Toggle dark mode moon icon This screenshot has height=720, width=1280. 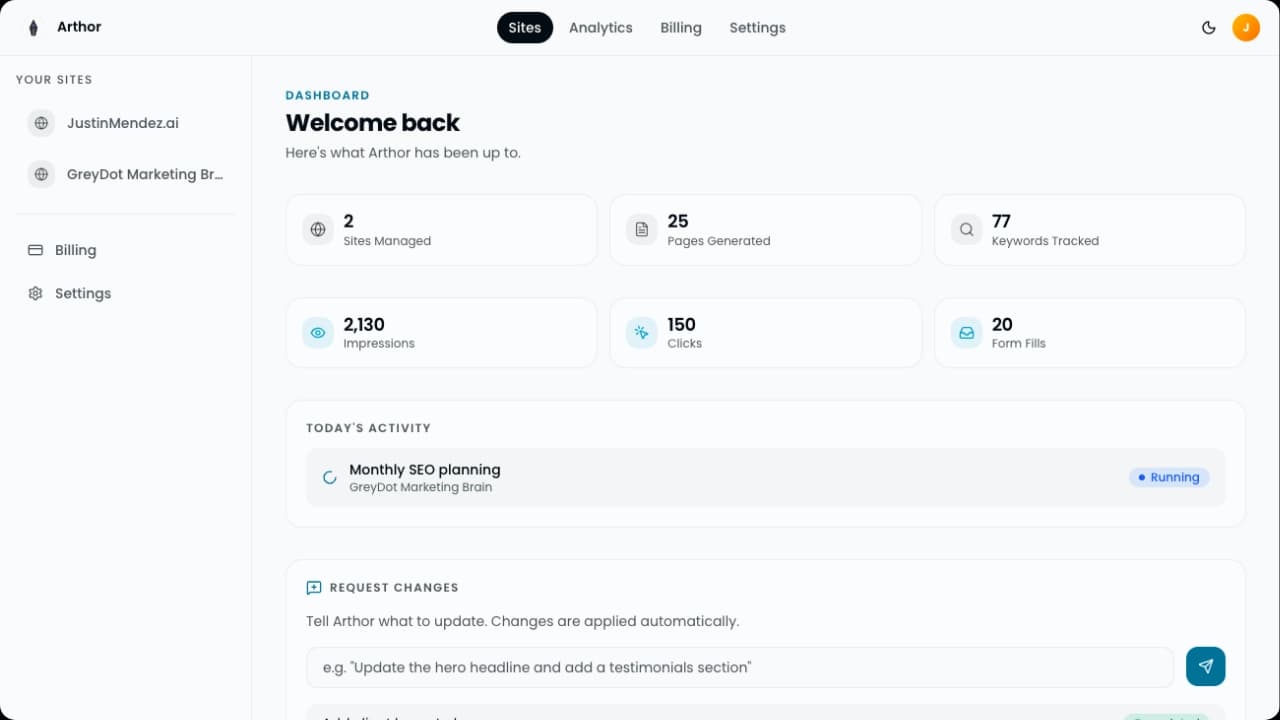(1209, 28)
